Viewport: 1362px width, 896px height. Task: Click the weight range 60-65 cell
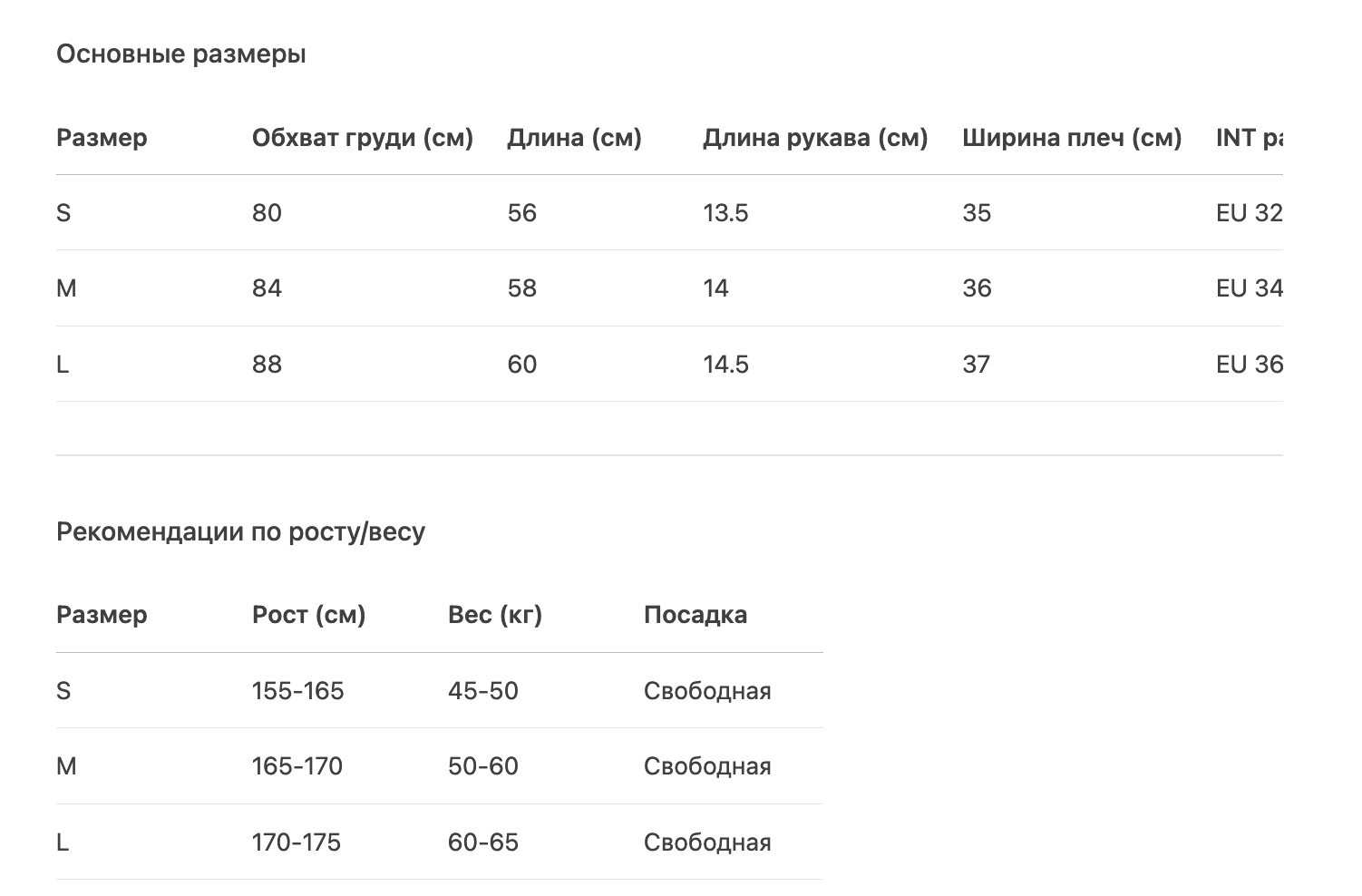[483, 842]
